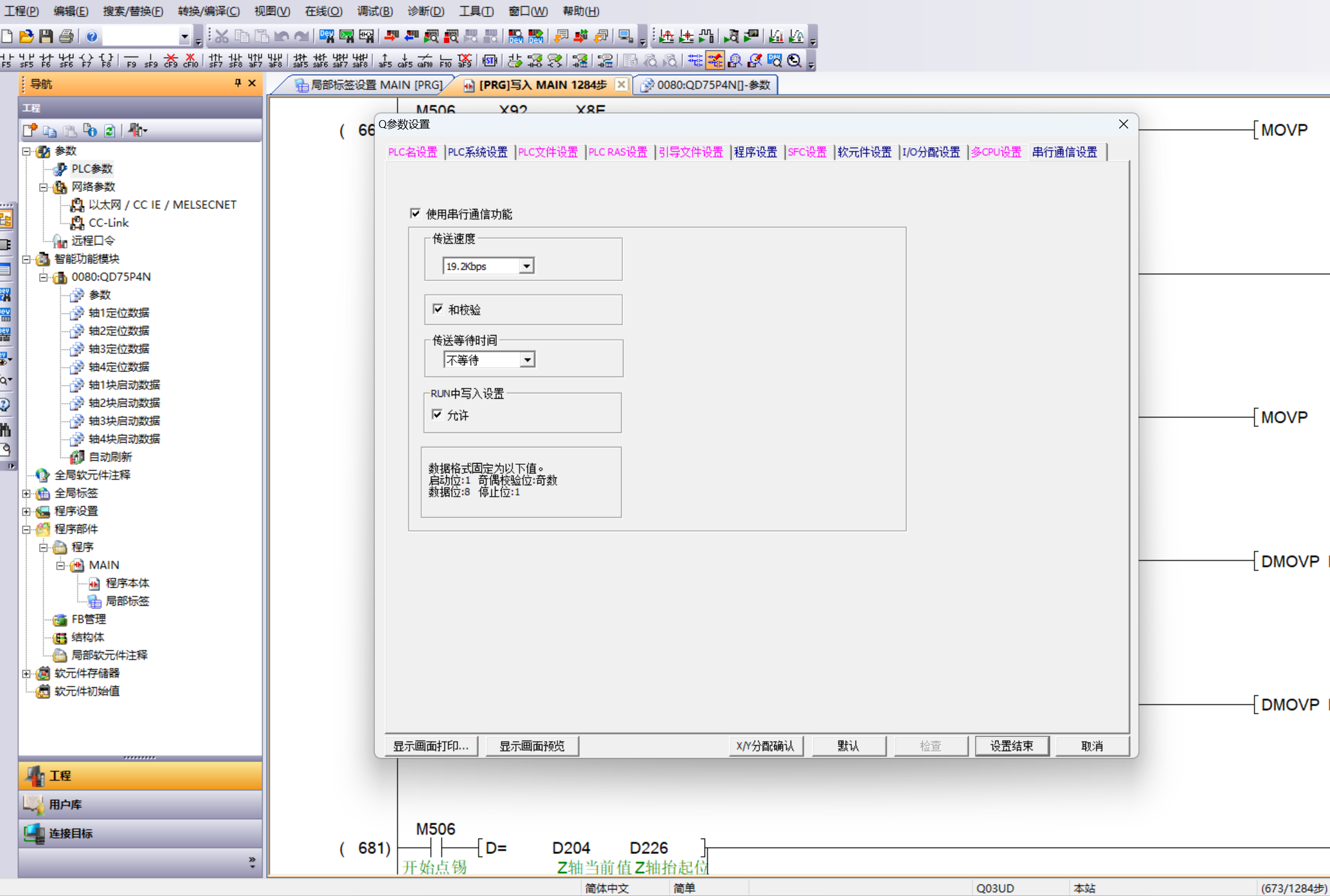
Task: Open the 传送等待时间 dropdown
Action: [x=527, y=360]
